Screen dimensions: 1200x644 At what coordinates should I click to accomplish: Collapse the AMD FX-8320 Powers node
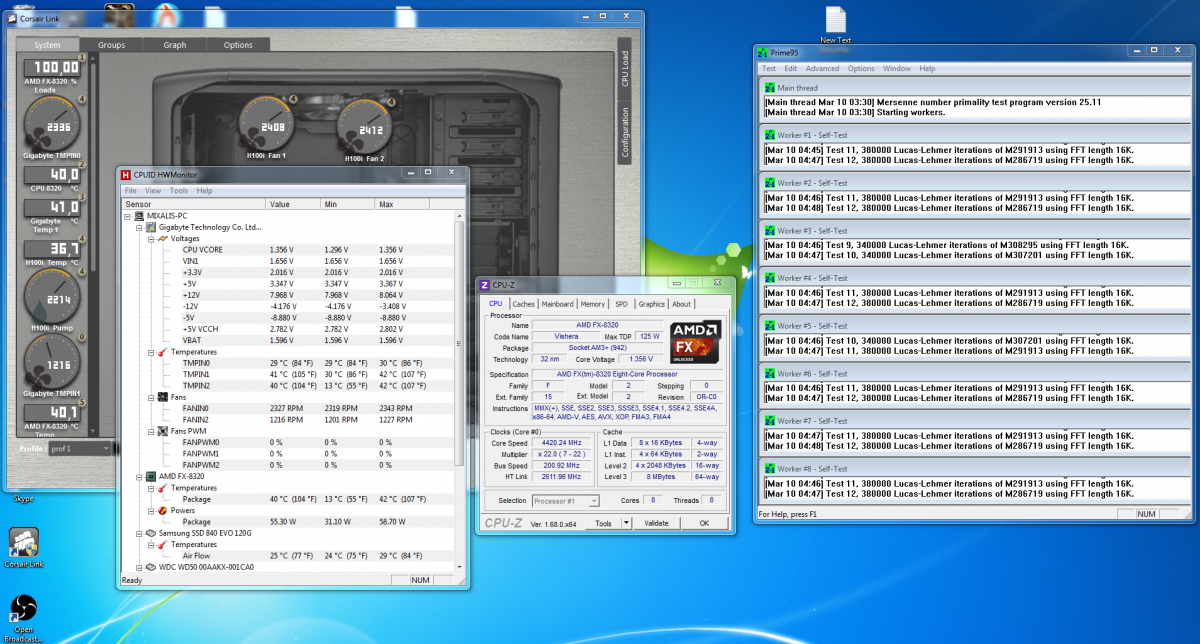coord(150,509)
